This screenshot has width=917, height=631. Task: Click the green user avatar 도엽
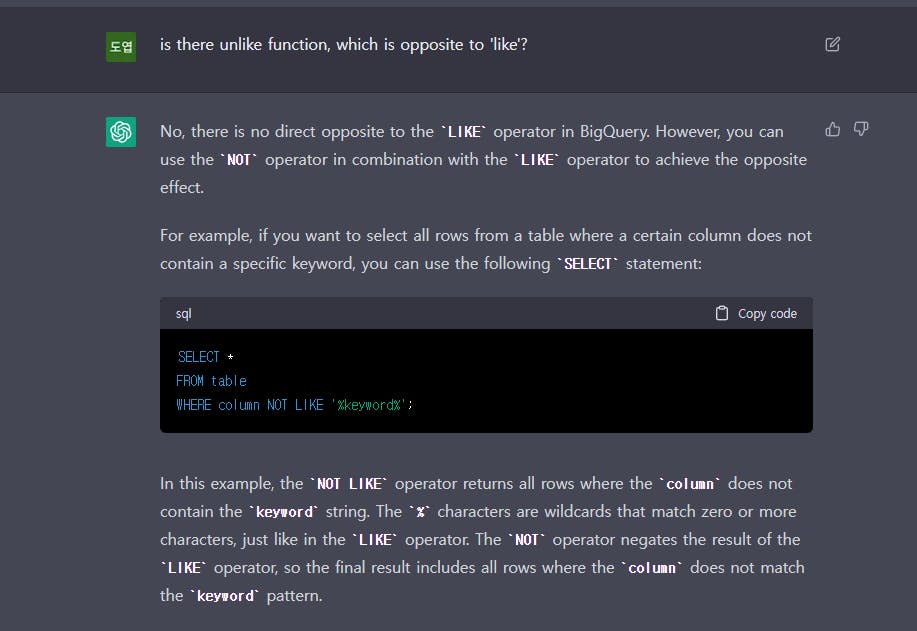click(121, 46)
